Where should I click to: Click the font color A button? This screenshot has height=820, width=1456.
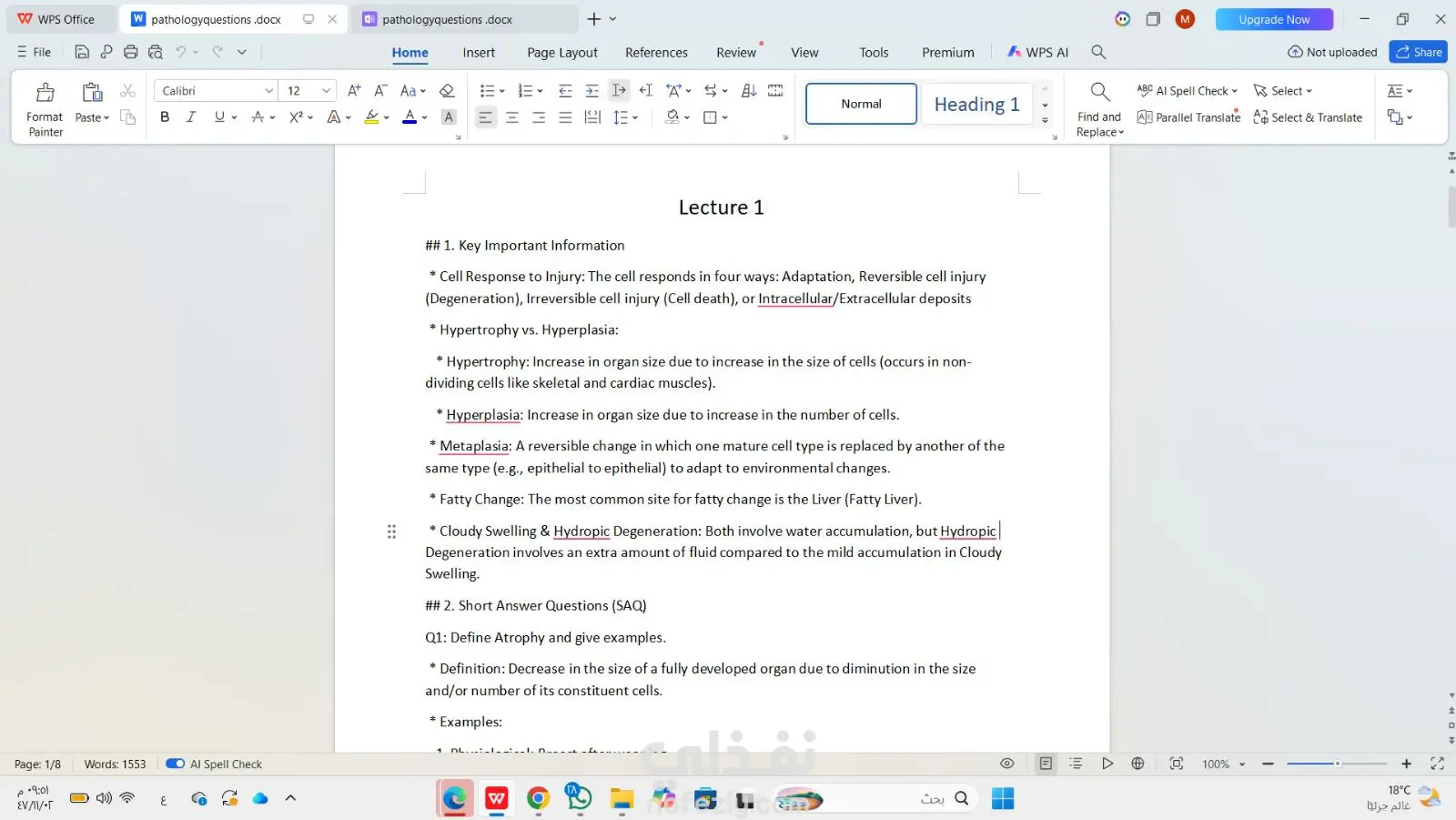pyautogui.click(x=409, y=117)
